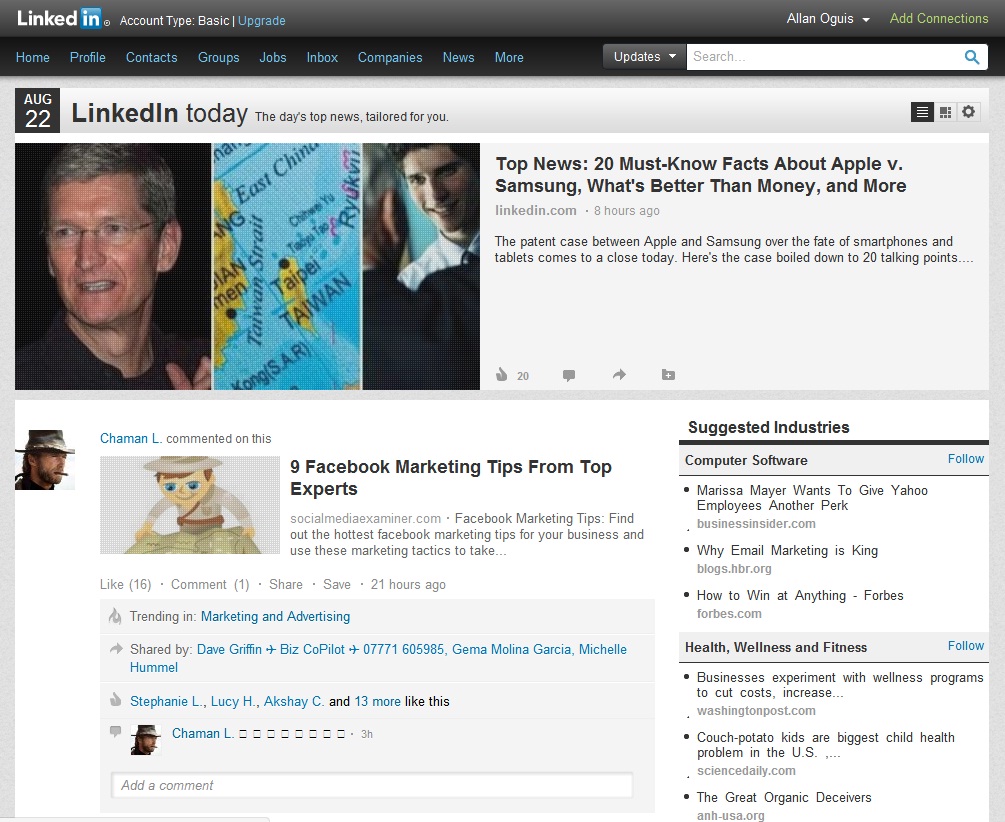Open the More navigation dropdown
Viewport: 1005px width, 822px height.
click(509, 57)
